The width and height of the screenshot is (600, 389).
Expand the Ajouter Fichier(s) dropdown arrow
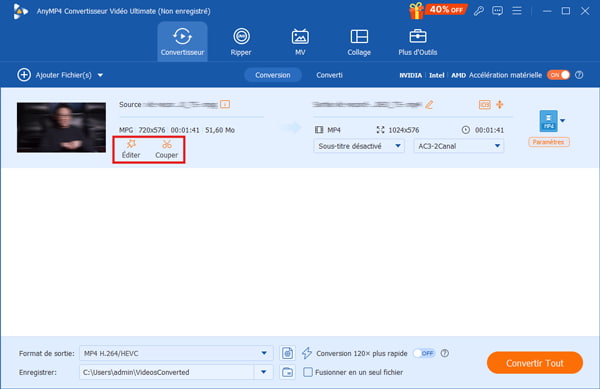100,75
